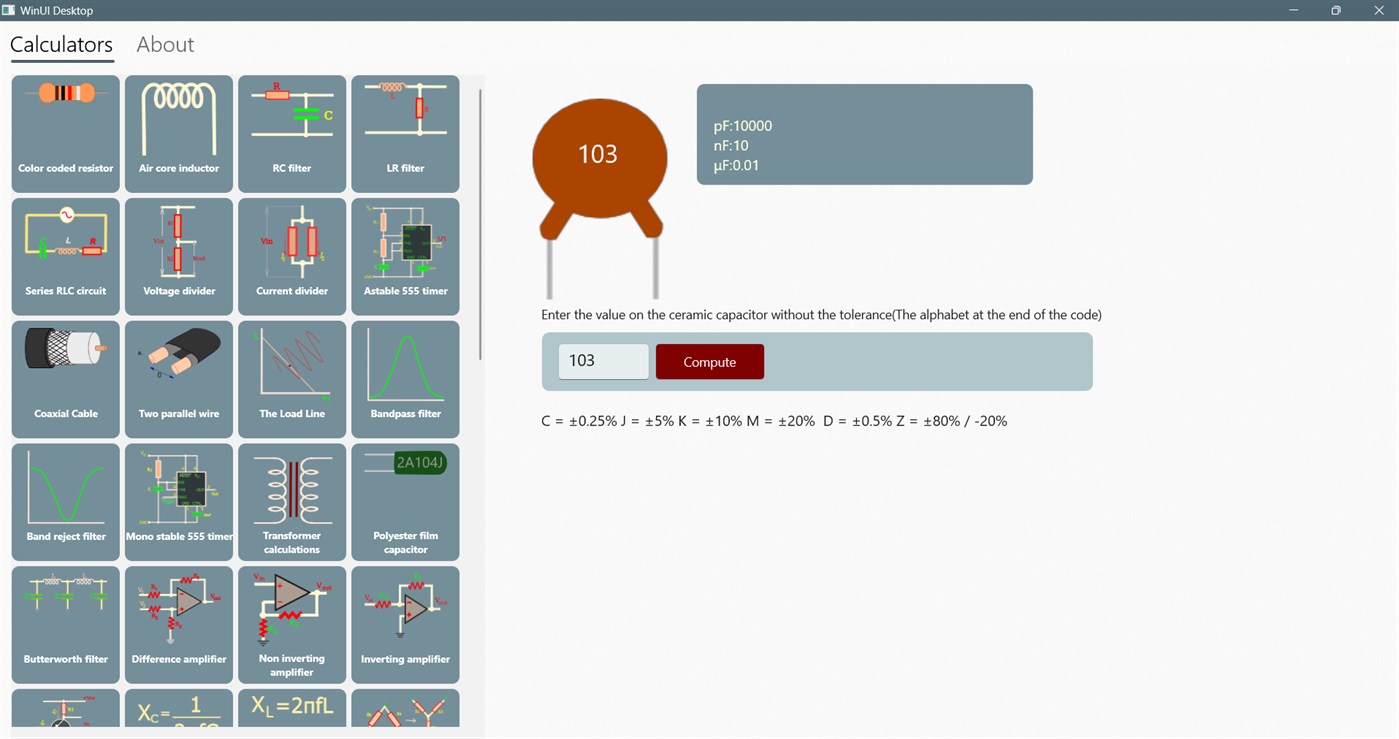
Task: Open the Color coded resistor calculator
Action: [x=65, y=133]
